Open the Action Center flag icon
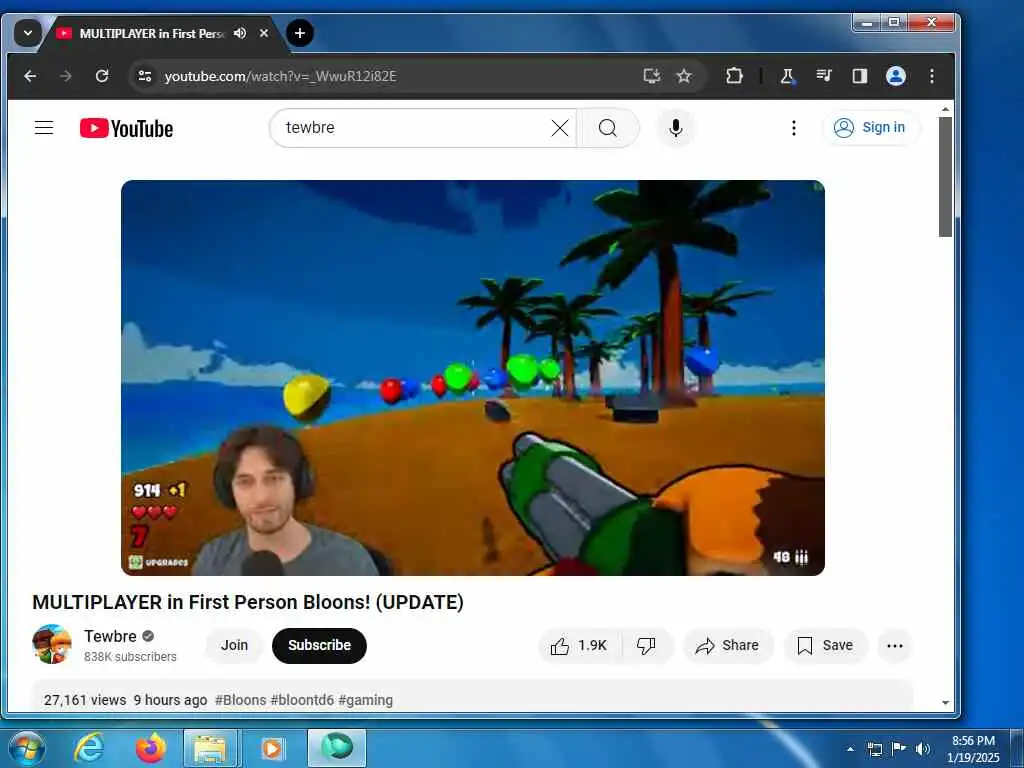1024x768 pixels. tap(899, 749)
